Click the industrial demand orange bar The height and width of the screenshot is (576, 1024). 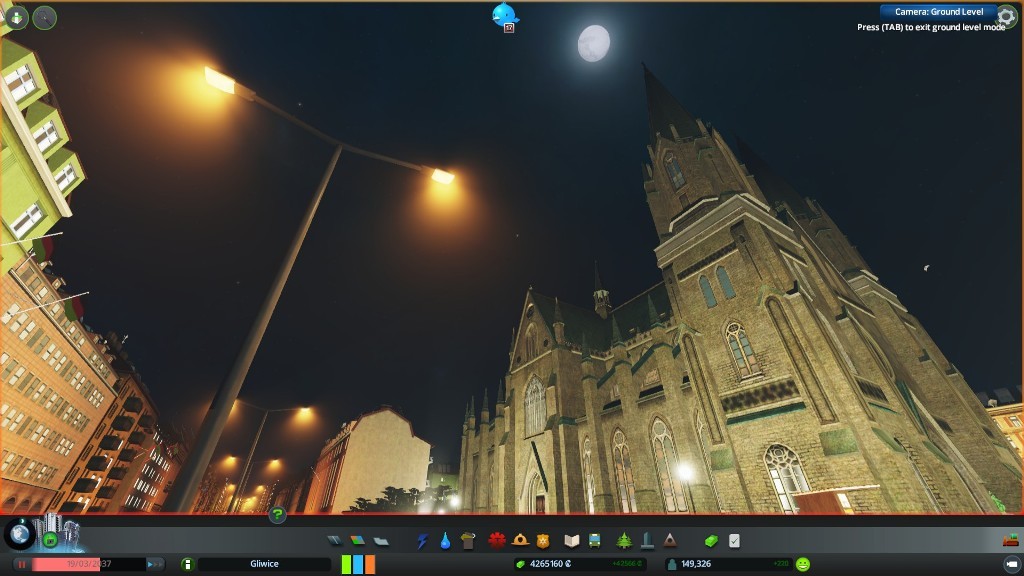(x=370, y=564)
